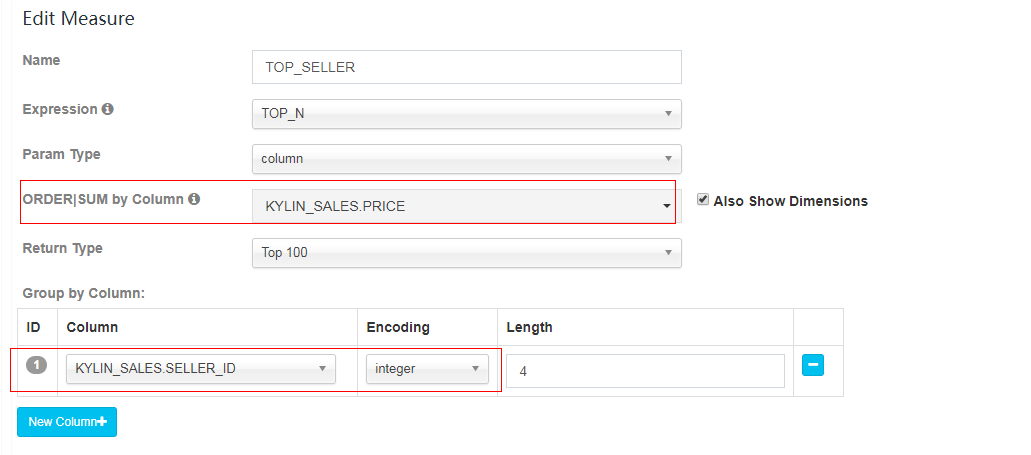Click into the Length field showing 4

tap(645, 371)
